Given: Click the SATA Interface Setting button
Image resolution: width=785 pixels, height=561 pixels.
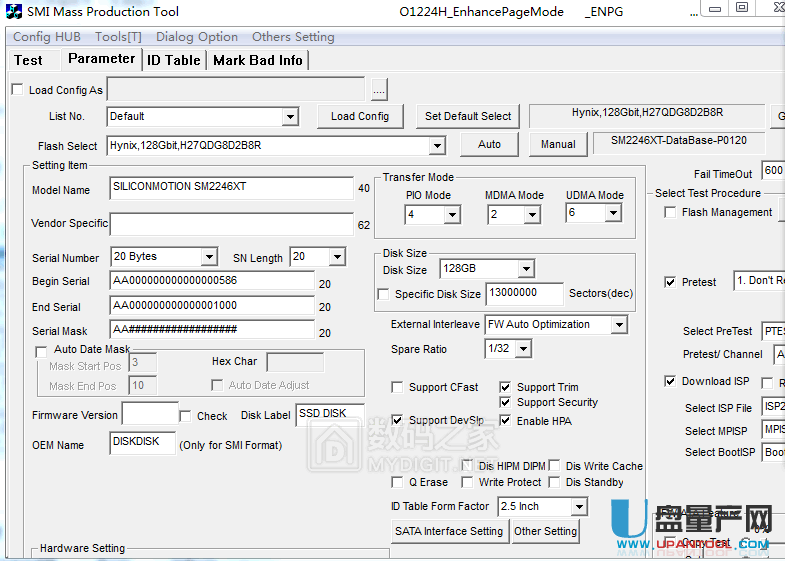Looking at the screenshot, I should coord(449,531).
